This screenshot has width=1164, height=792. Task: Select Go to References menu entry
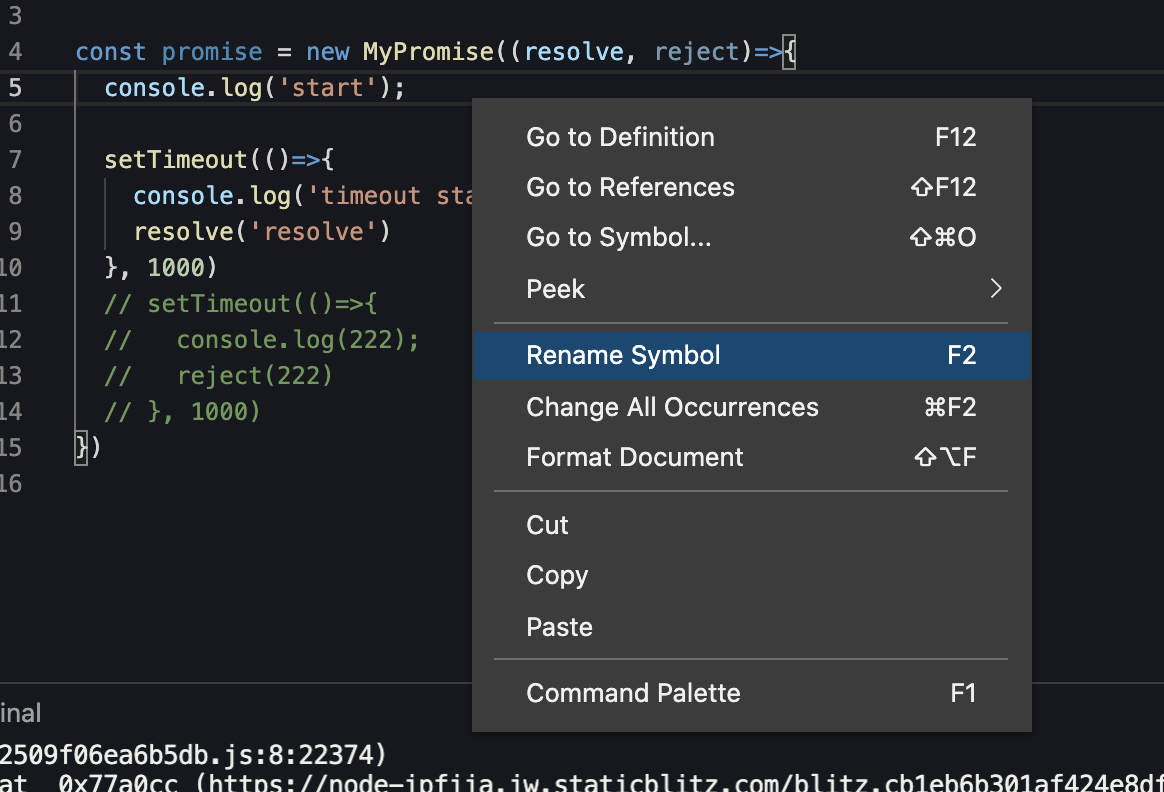pos(751,187)
